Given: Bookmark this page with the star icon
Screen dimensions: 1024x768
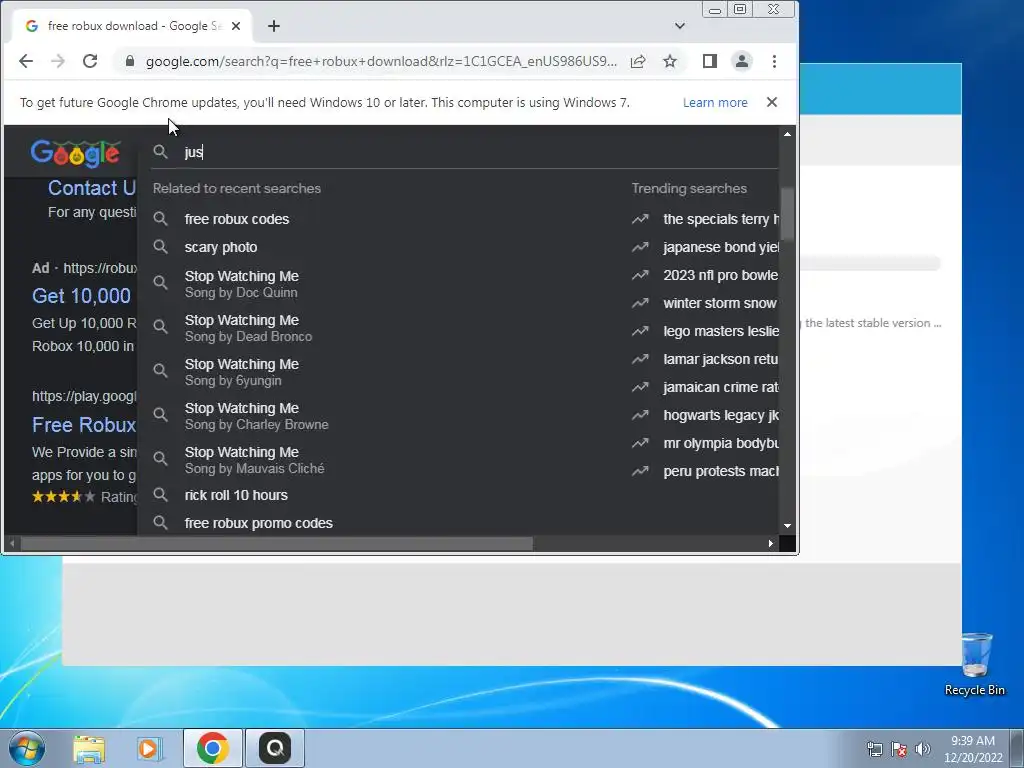Looking at the screenshot, I should point(670,61).
